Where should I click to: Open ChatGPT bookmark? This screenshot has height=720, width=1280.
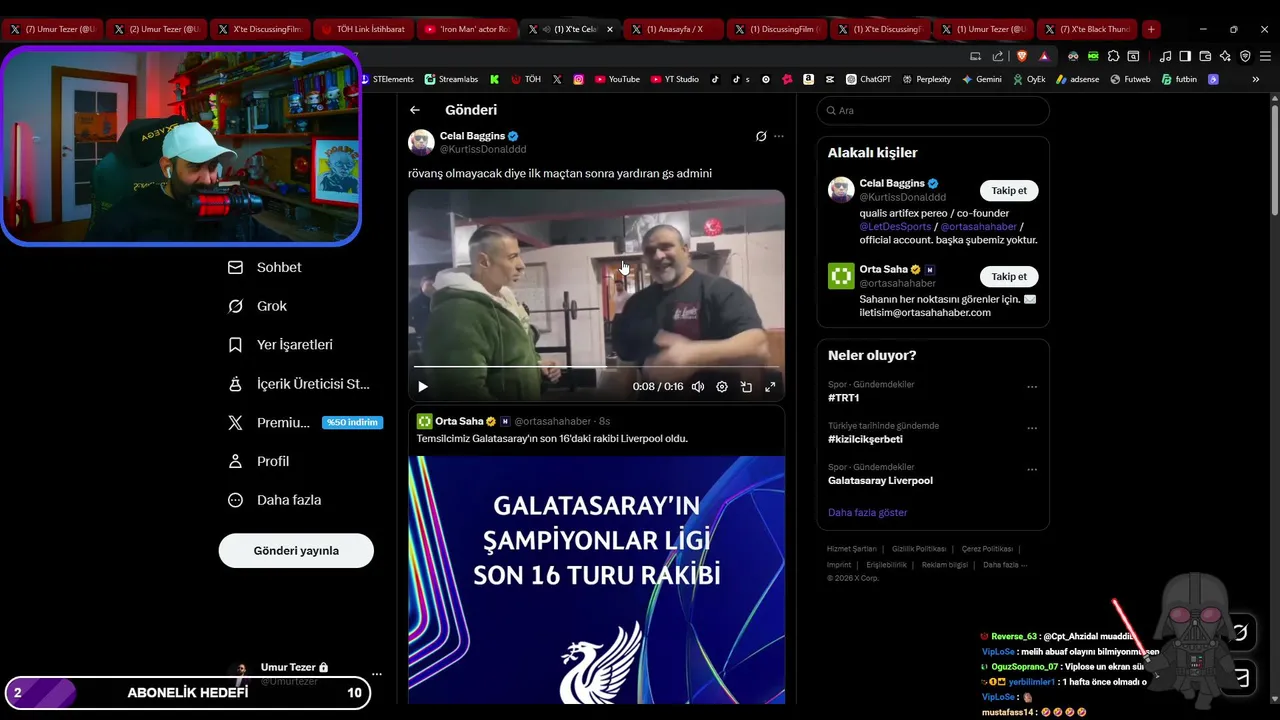(868, 79)
